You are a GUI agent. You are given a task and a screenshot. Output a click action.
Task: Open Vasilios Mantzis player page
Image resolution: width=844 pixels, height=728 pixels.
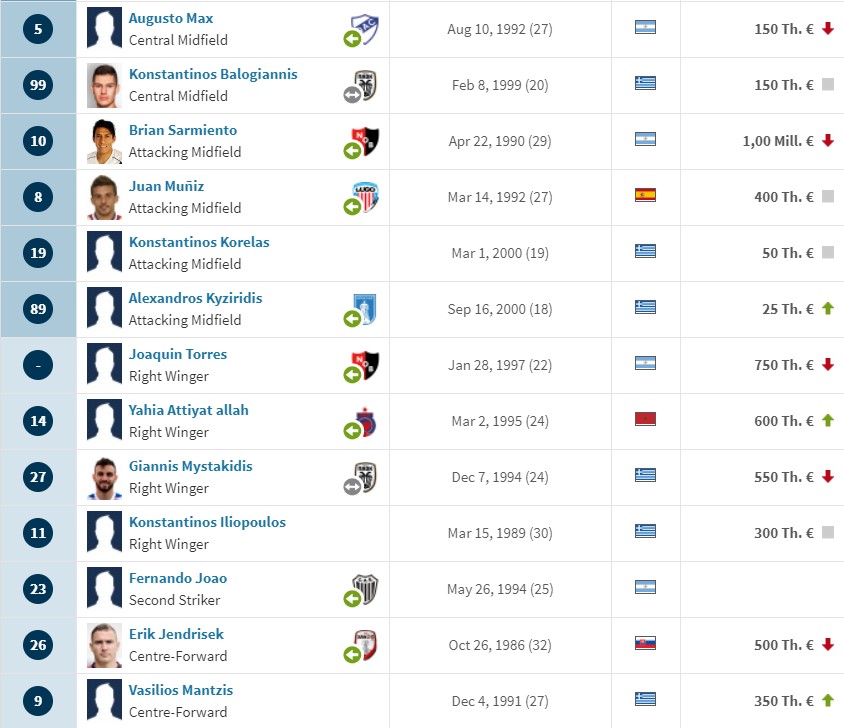[181, 690]
